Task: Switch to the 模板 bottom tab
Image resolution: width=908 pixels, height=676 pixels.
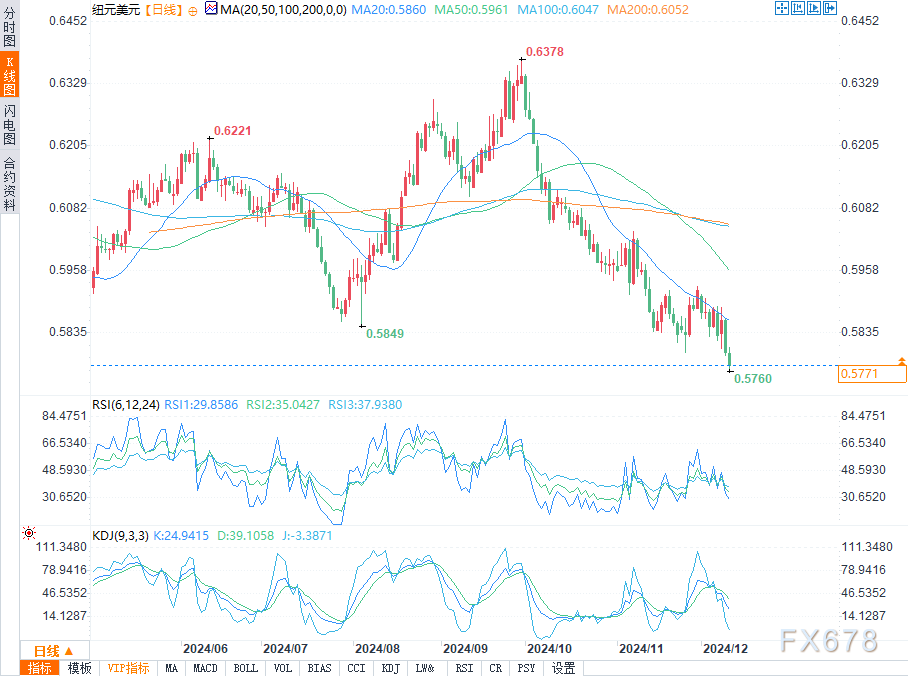Action: point(79,668)
